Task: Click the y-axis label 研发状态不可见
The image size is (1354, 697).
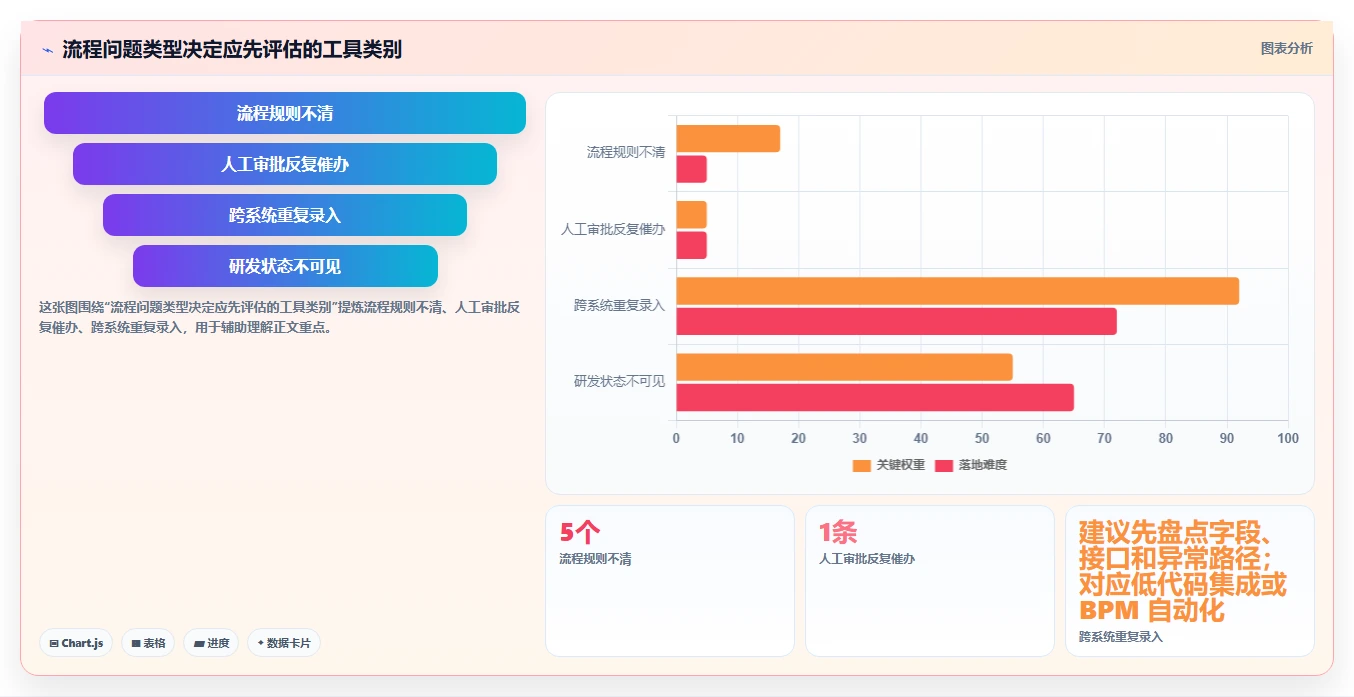Action: (x=620, y=381)
